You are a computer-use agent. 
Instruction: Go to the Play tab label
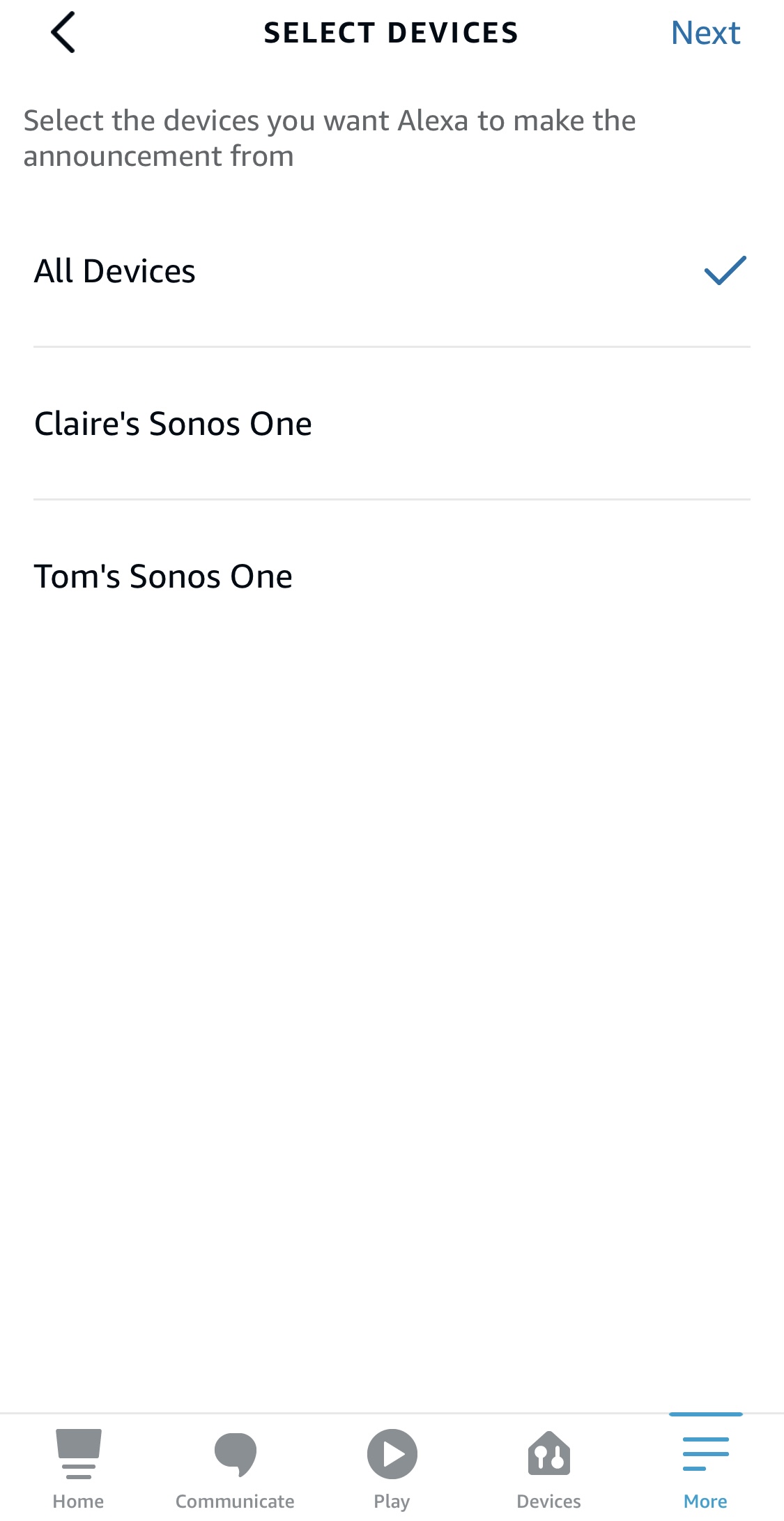(x=392, y=1501)
